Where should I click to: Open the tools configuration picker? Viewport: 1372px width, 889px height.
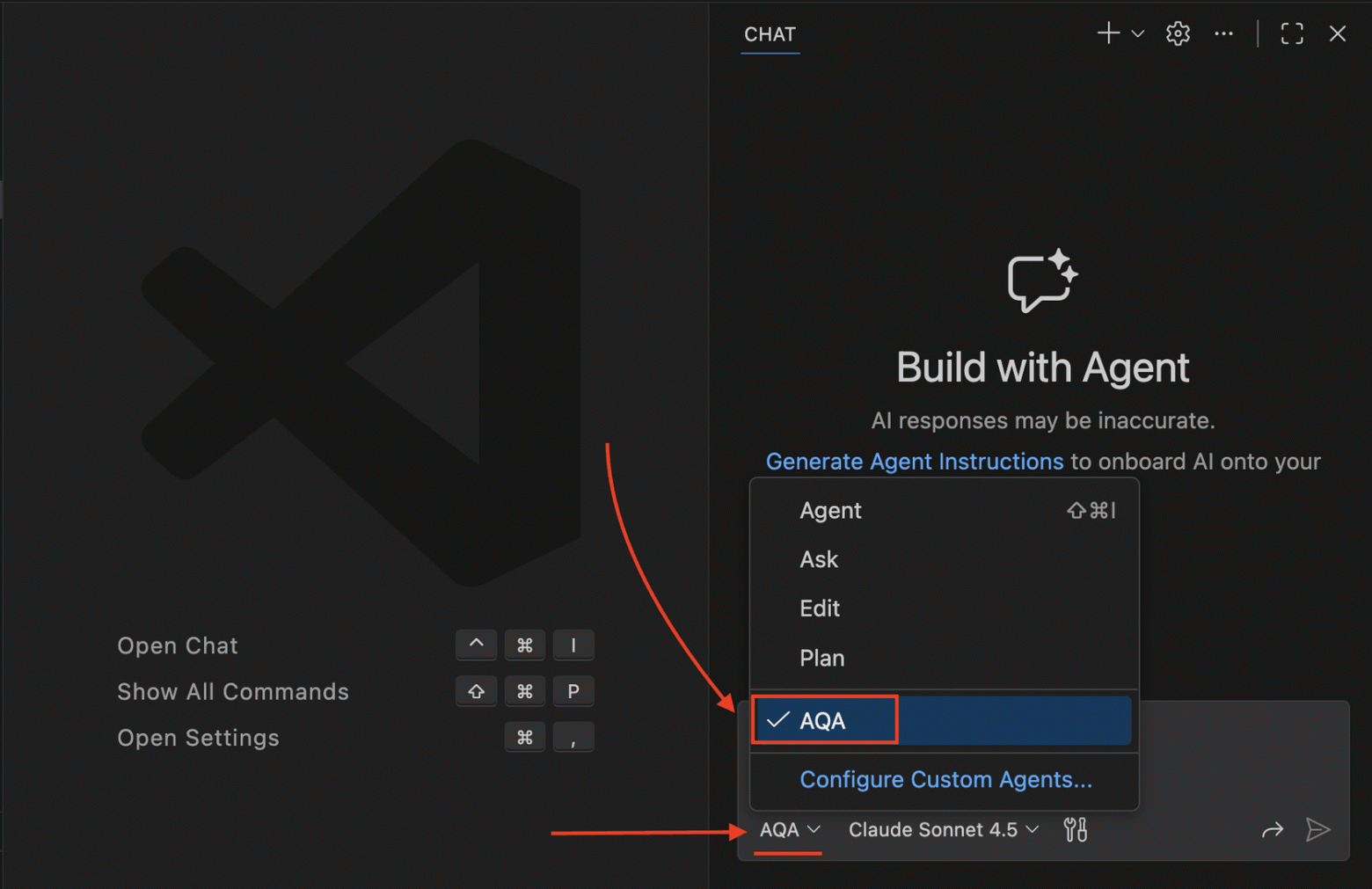tap(1074, 829)
